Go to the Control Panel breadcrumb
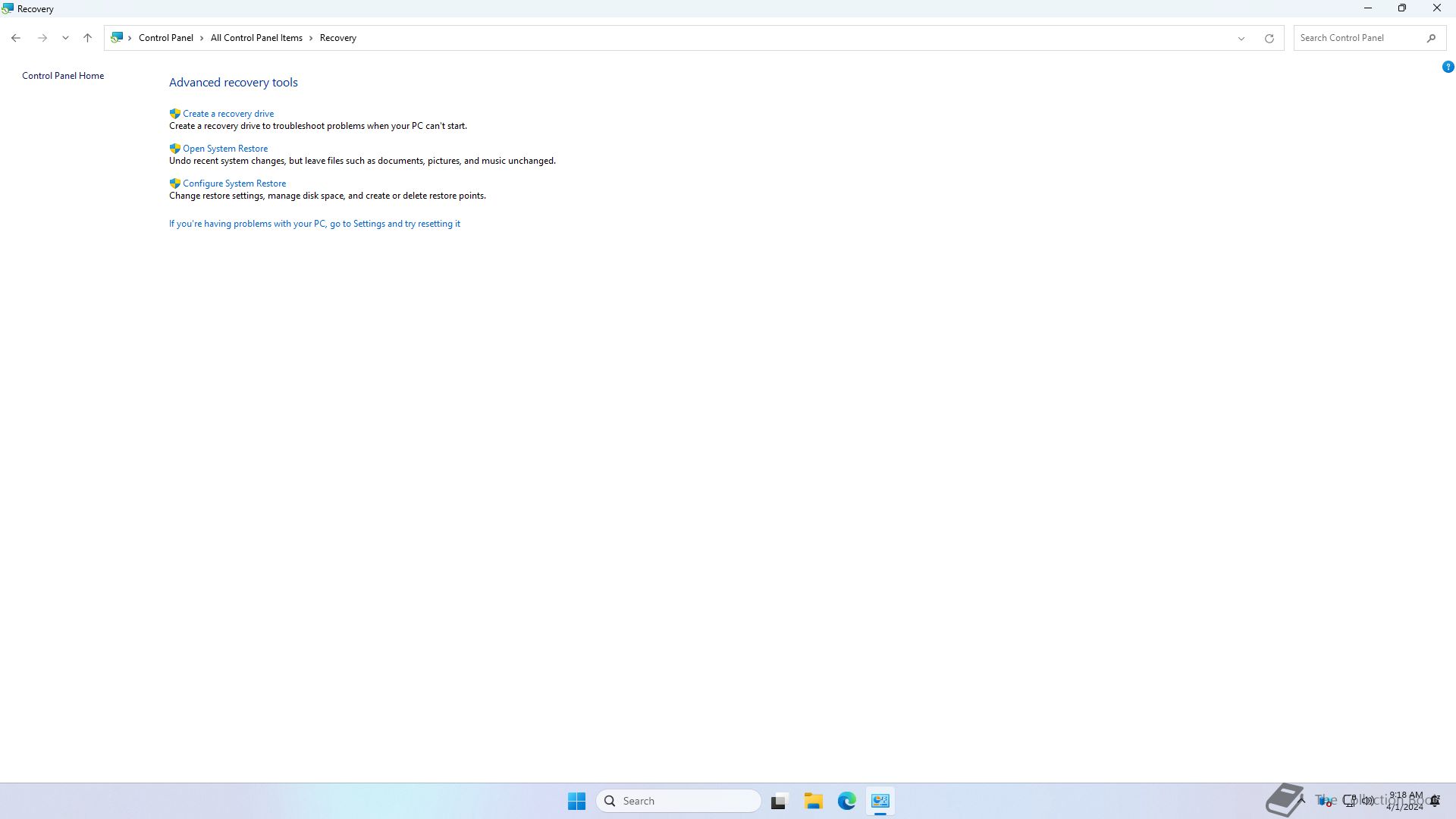1456x819 pixels. [165, 38]
